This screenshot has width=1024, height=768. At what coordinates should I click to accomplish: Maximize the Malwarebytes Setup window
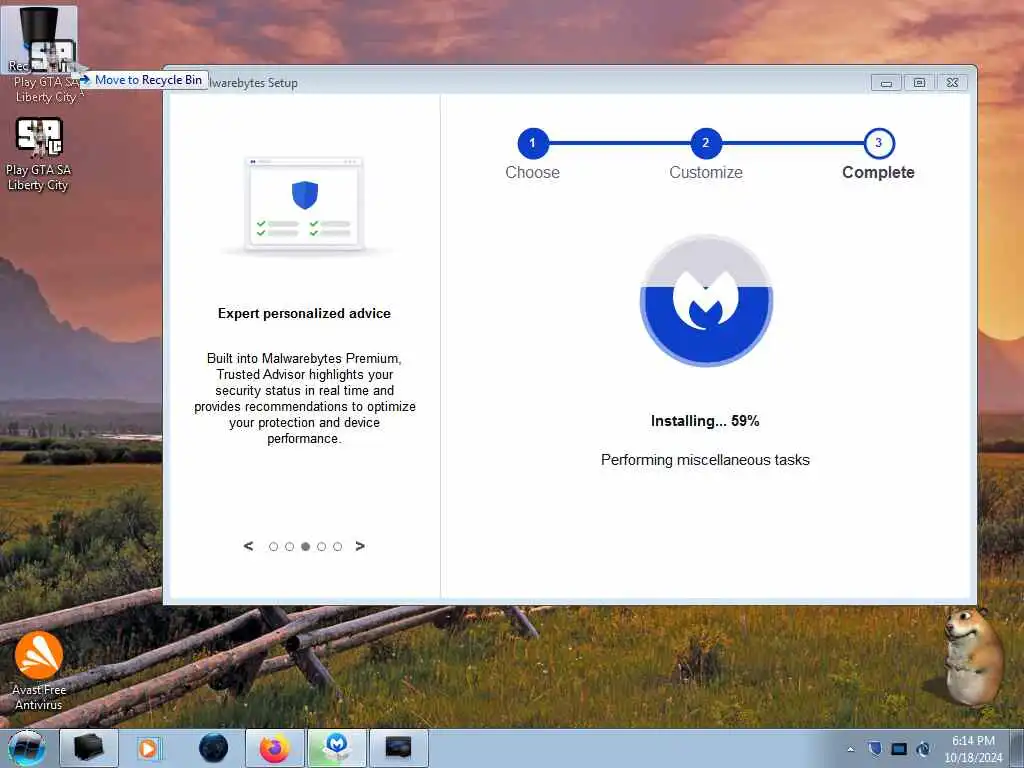pyautogui.click(x=920, y=83)
